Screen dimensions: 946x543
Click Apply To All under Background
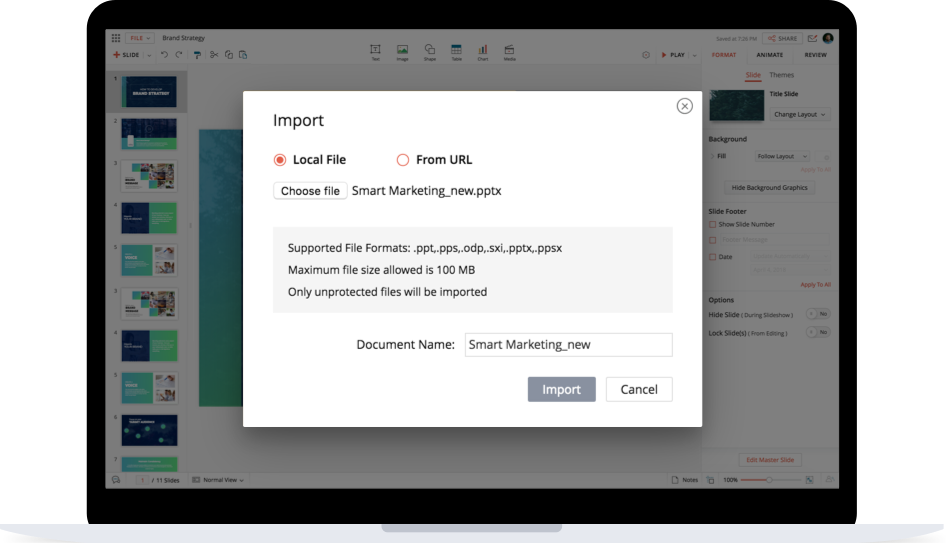[x=816, y=170]
